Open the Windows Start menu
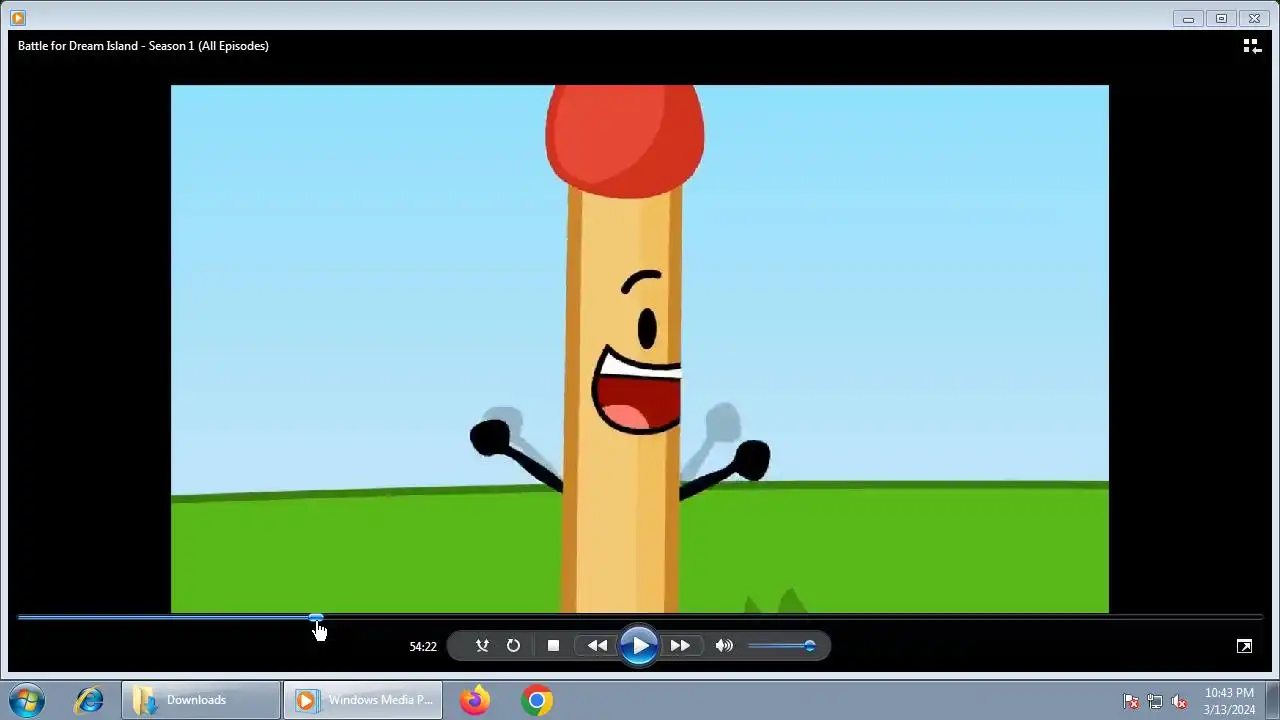 point(27,700)
